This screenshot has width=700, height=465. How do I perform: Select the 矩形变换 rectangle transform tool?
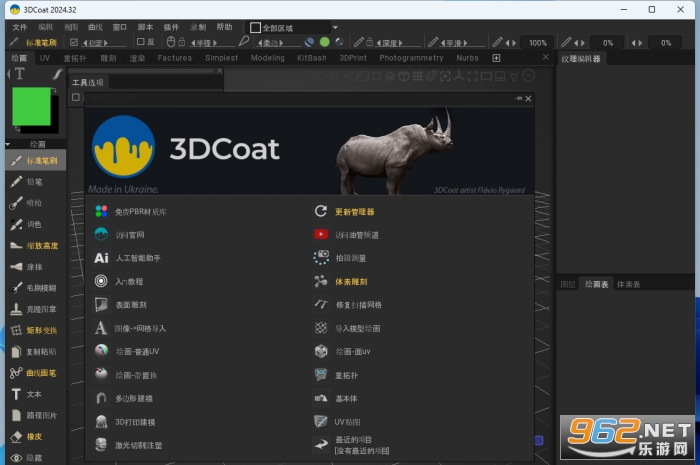click(36, 330)
